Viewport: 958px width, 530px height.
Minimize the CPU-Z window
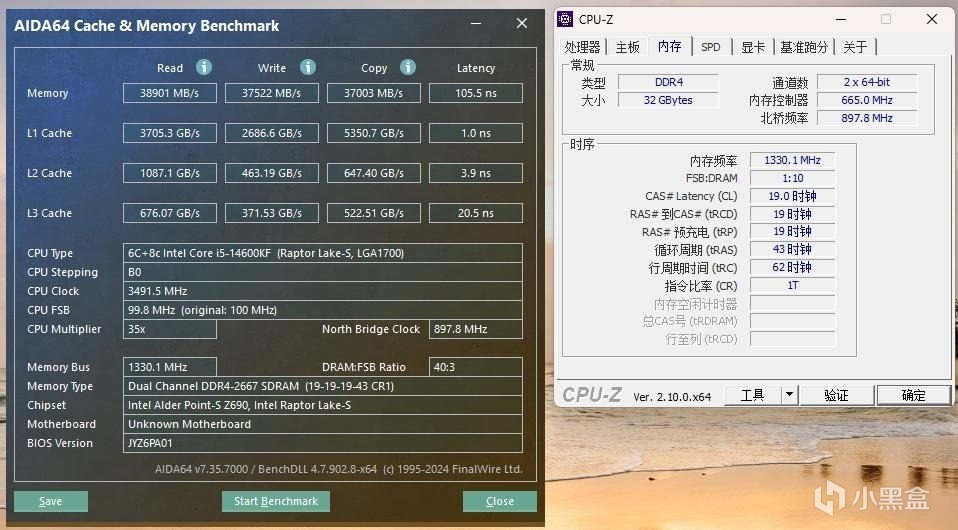coord(841,20)
